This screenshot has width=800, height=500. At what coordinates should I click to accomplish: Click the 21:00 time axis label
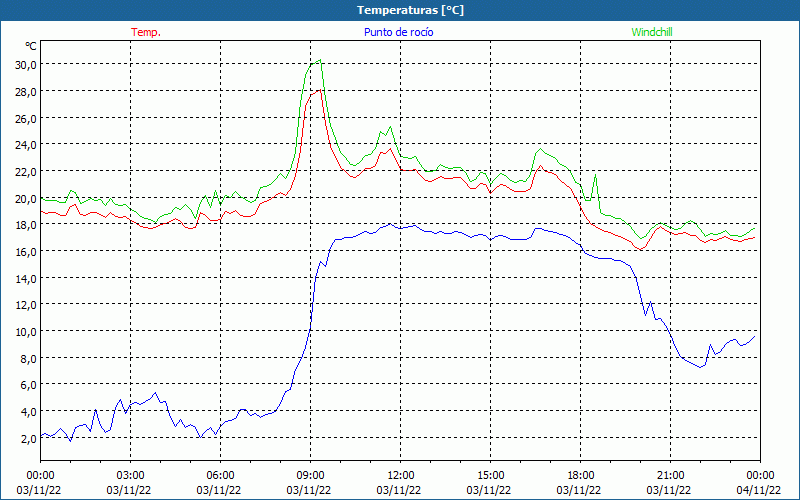[670, 475]
